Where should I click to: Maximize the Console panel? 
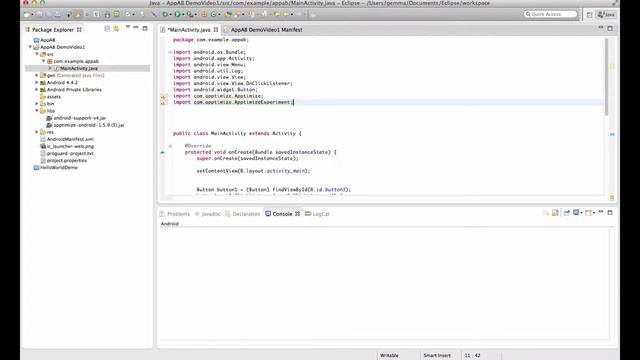pos(610,212)
